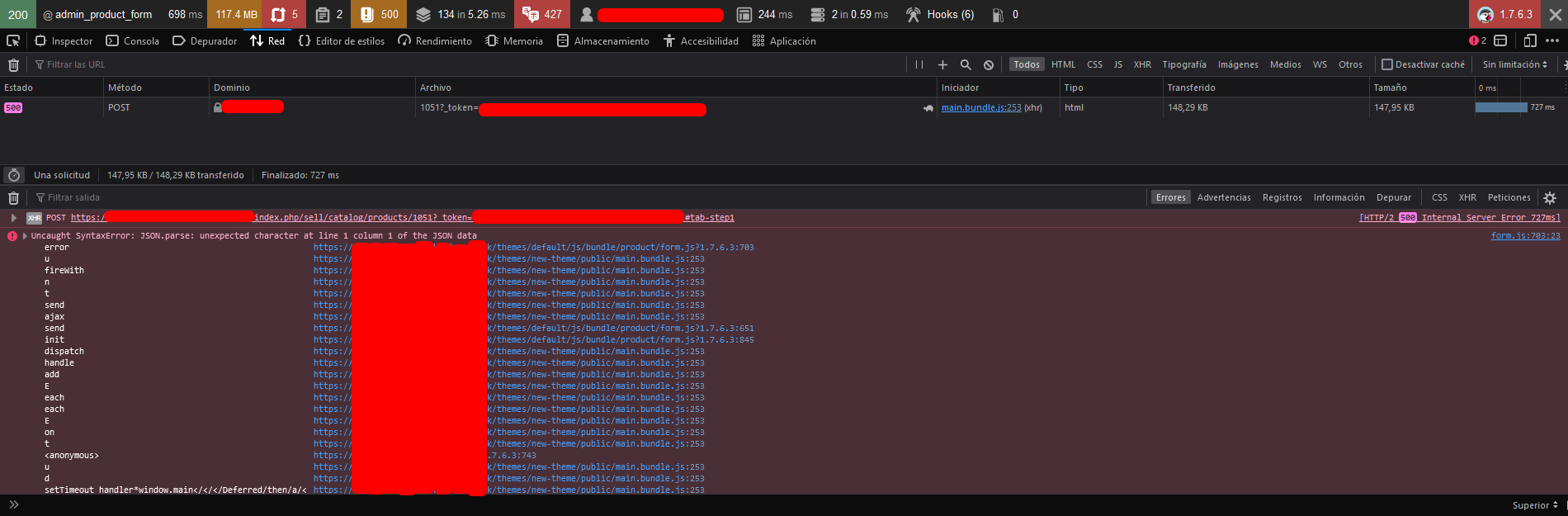Open the Superior context dropdown
The height and width of the screenshot is (516, 1568).
click(1535, 505)
